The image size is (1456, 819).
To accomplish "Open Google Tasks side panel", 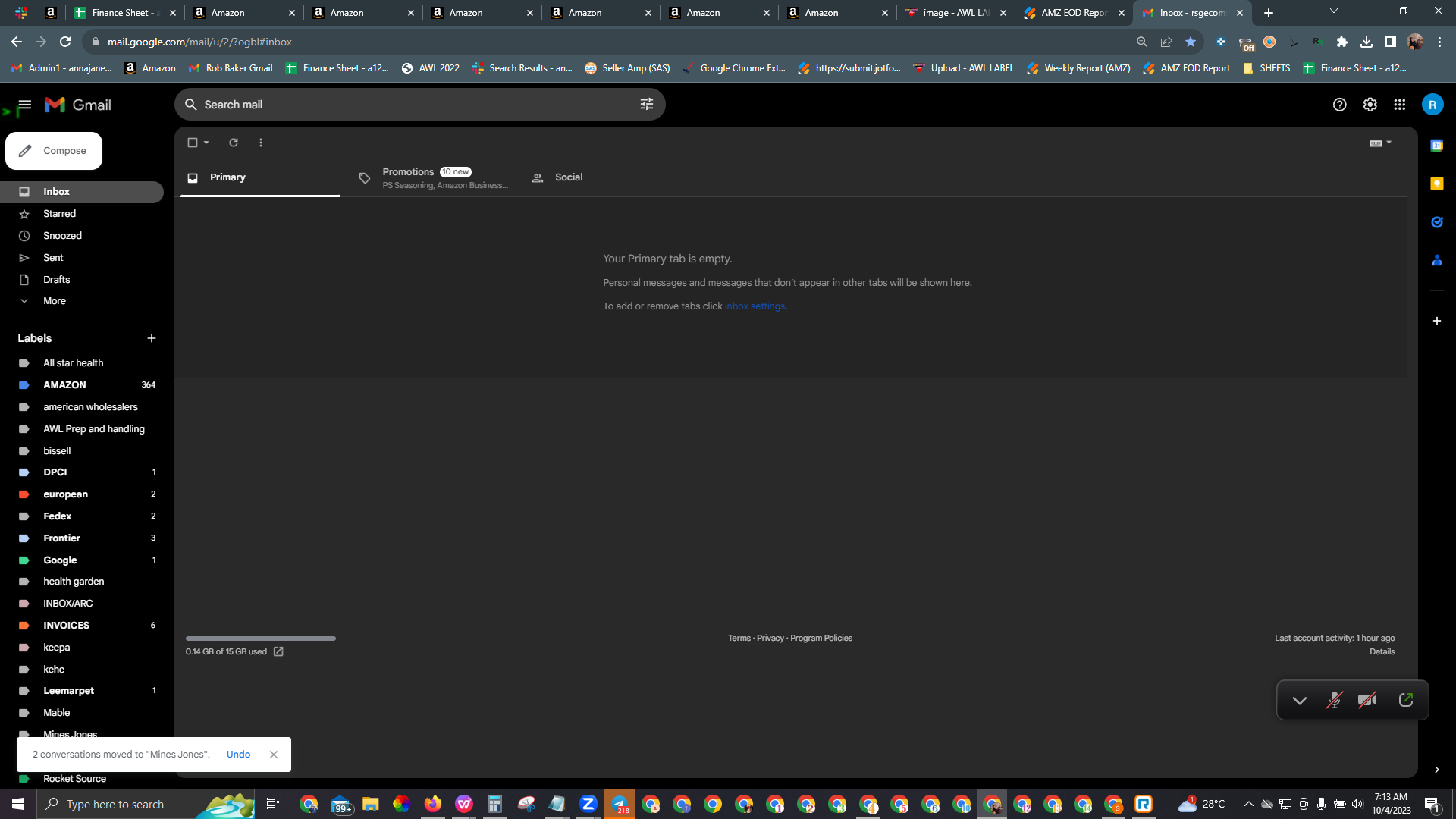I will point(1436,222).
